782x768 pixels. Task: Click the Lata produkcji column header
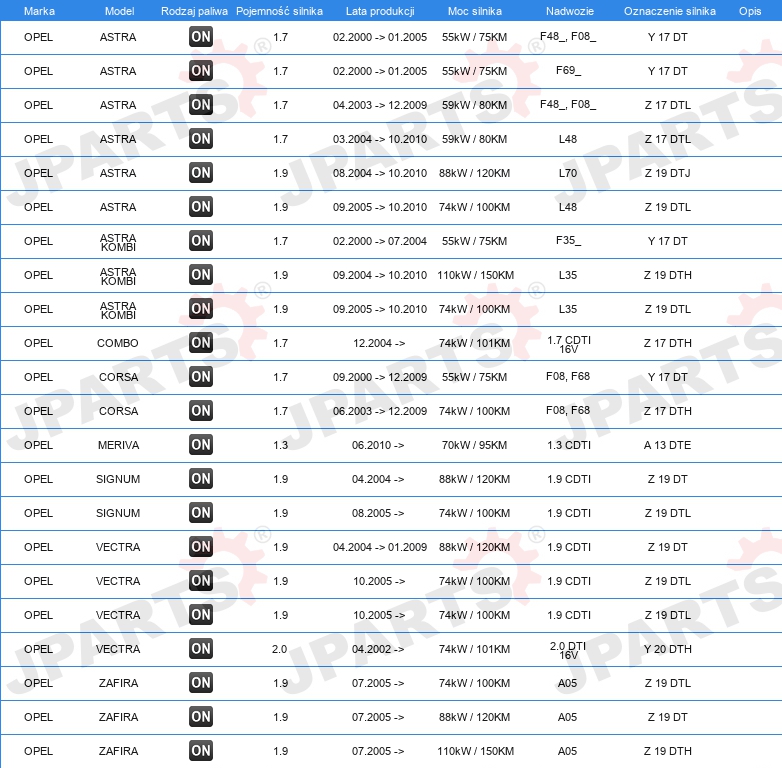[380, 11]
